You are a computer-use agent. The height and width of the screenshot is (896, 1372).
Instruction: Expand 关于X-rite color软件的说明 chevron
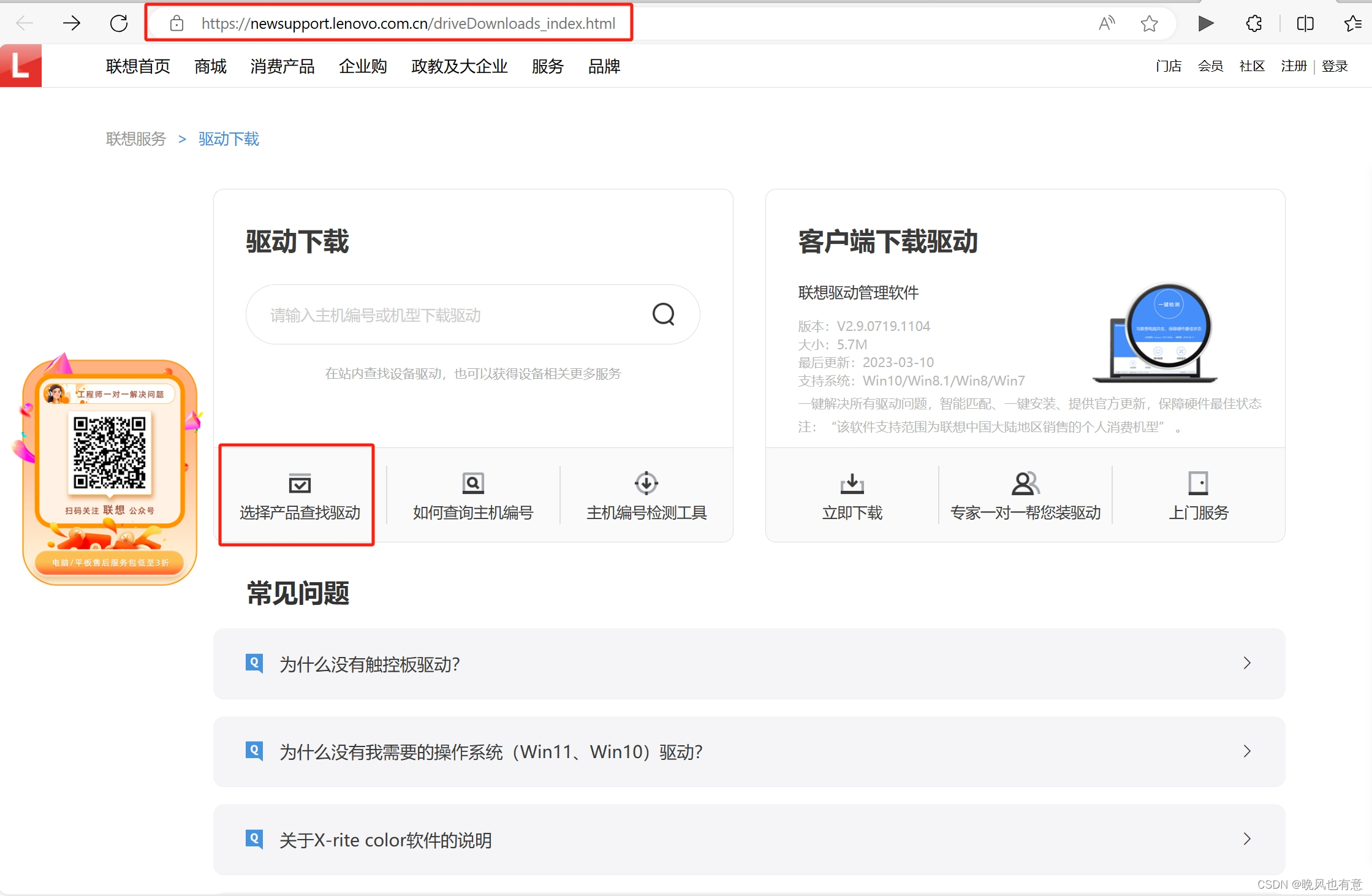coord(1246,839)
